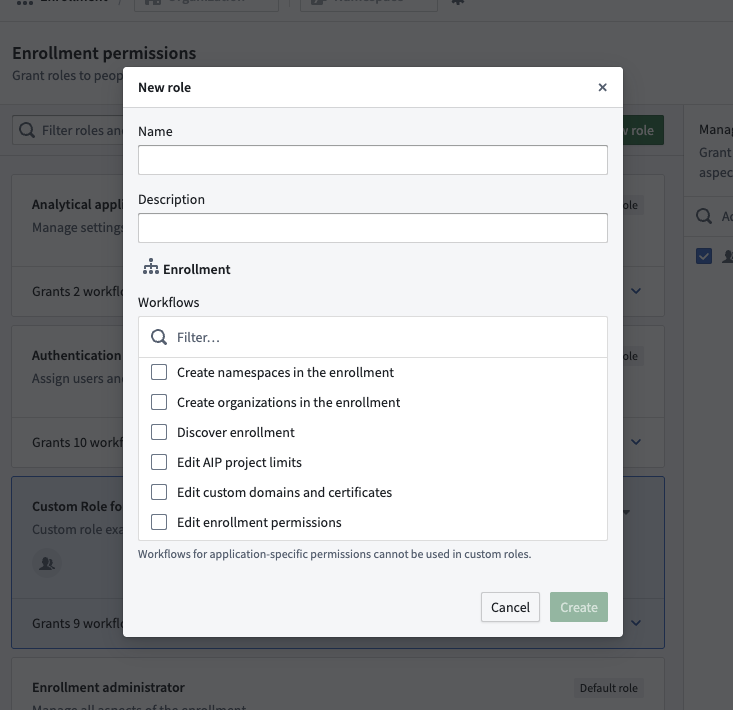Check Edit custom domains and certificates
Viewport: 733px width, 710px height.
pyautogui.click(x=159, y=492)
